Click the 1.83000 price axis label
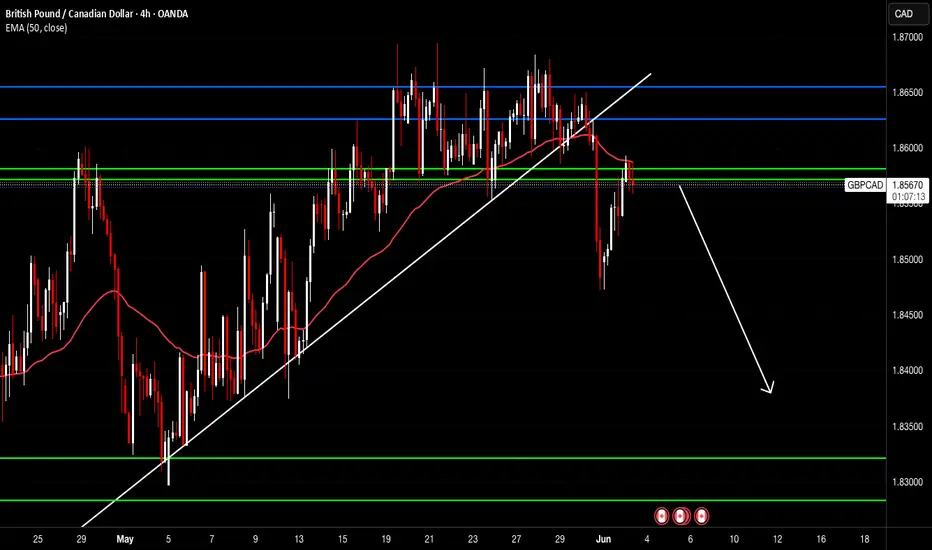This screenshot has width=932, height=550. point(908,482)
